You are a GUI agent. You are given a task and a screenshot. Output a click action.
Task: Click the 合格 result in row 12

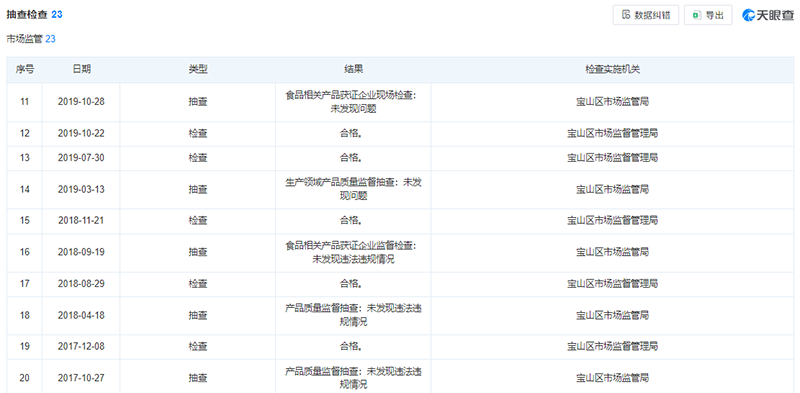tap(351, 134)
